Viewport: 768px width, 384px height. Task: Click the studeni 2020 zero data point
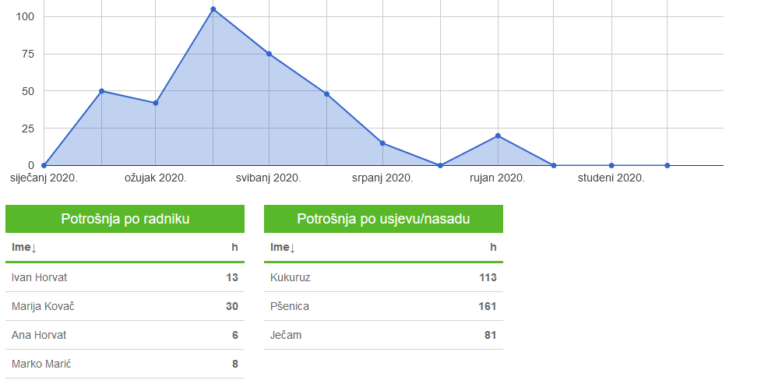(x=611, y=166)
